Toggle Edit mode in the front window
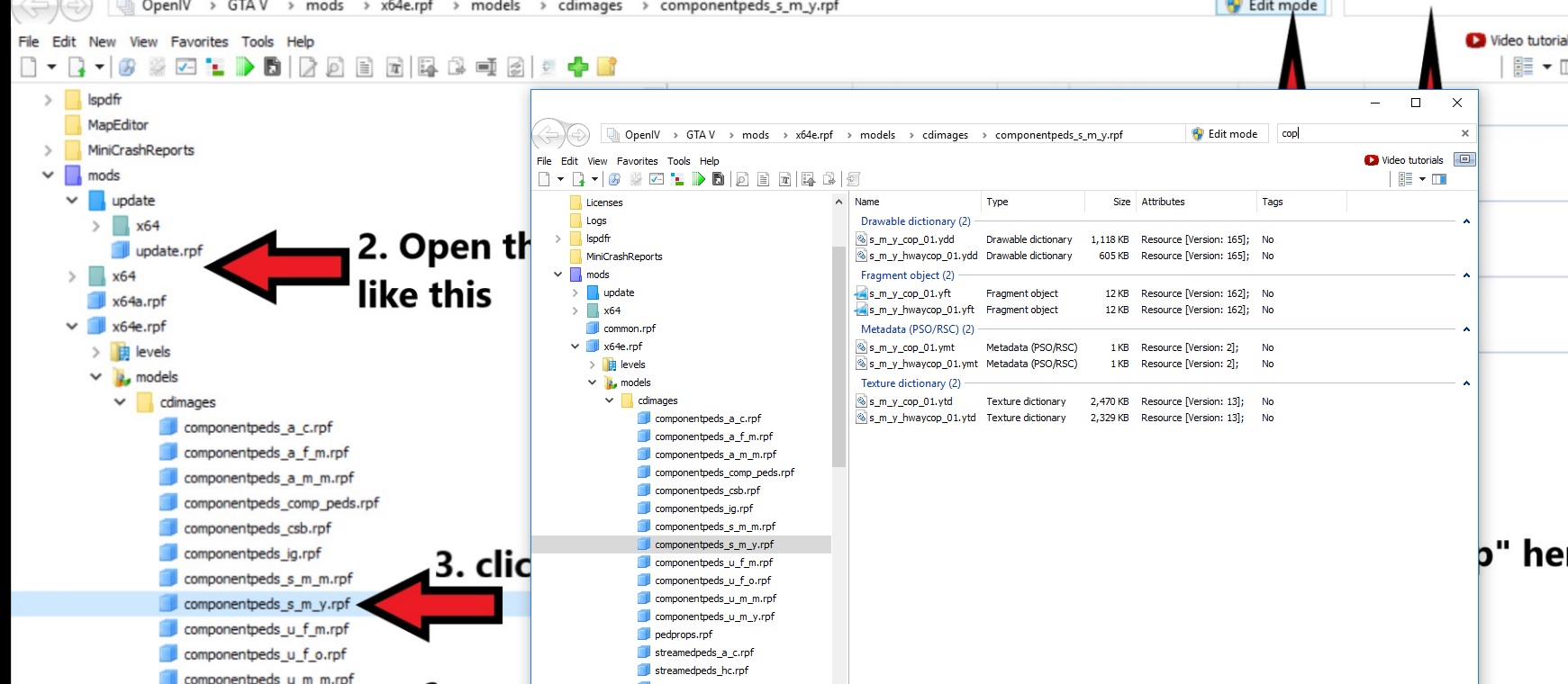 pos(1225,134)
